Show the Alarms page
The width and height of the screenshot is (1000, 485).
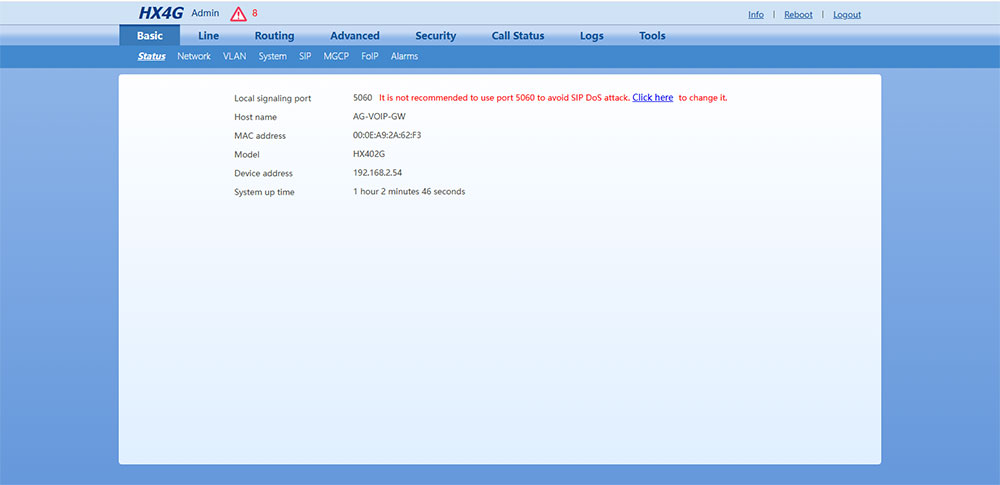point(404,57)
